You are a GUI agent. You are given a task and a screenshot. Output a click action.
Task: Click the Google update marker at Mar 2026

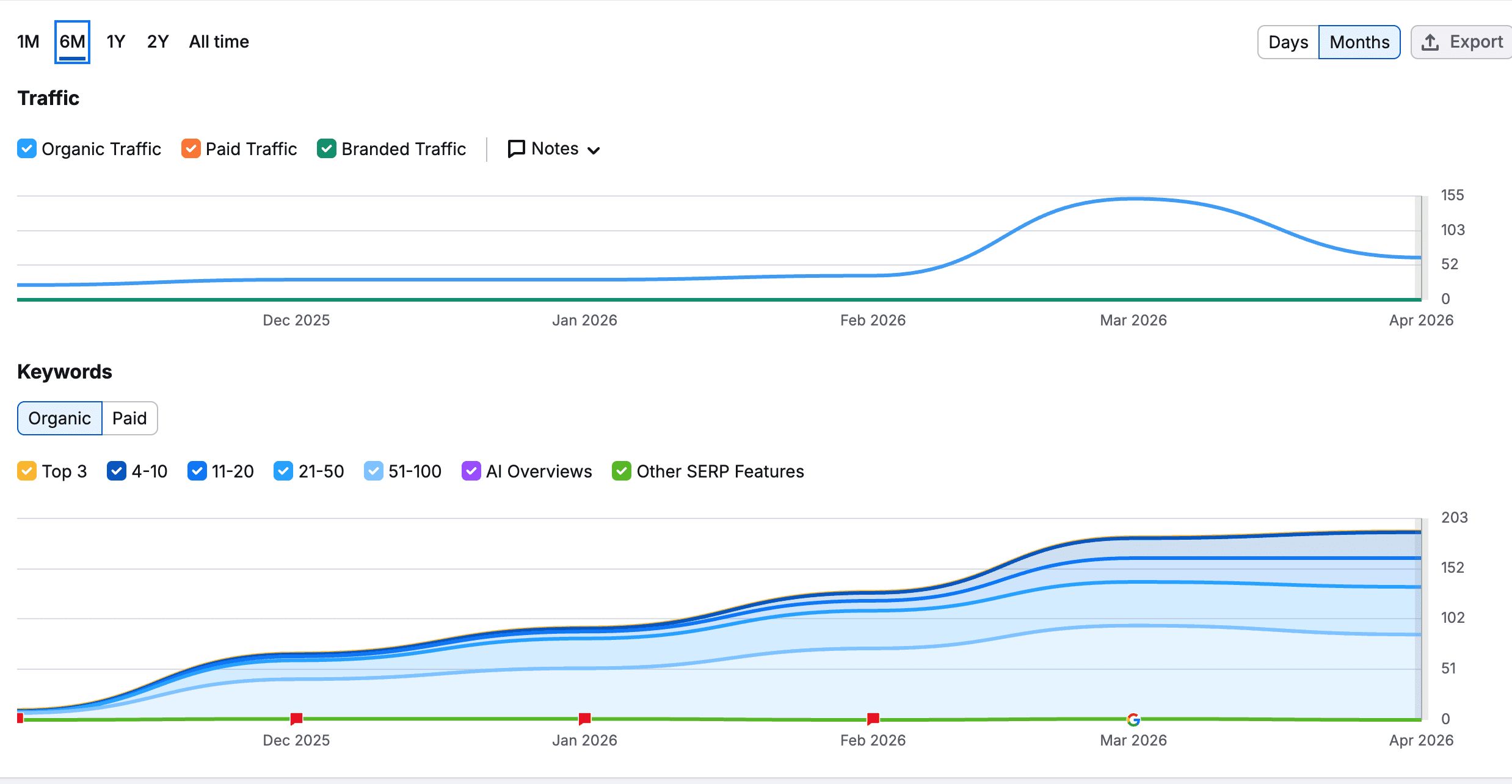pos(1133,719)
